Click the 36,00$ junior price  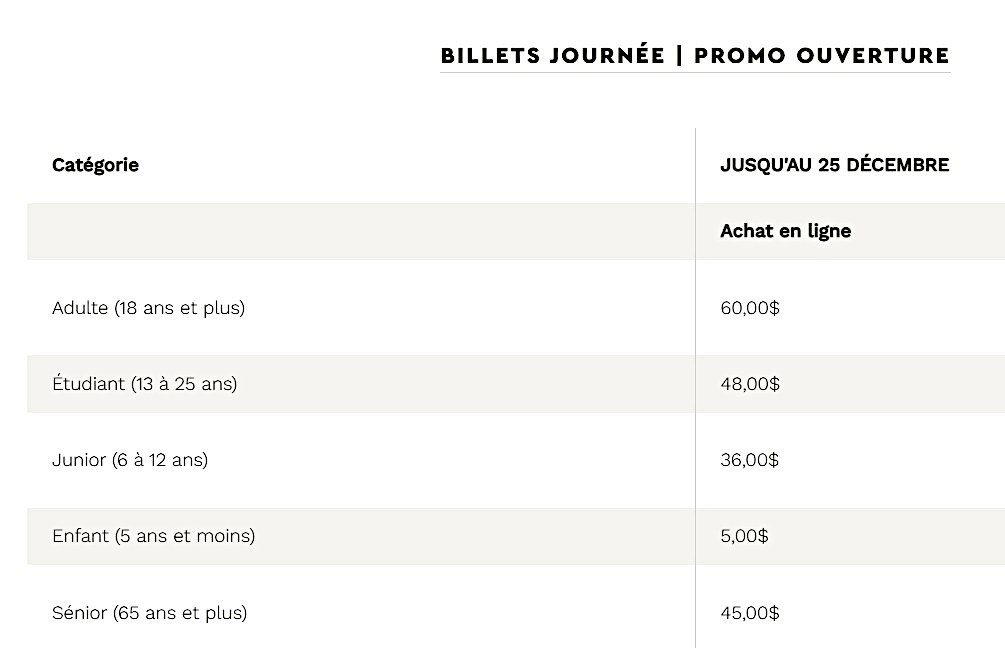749,460
